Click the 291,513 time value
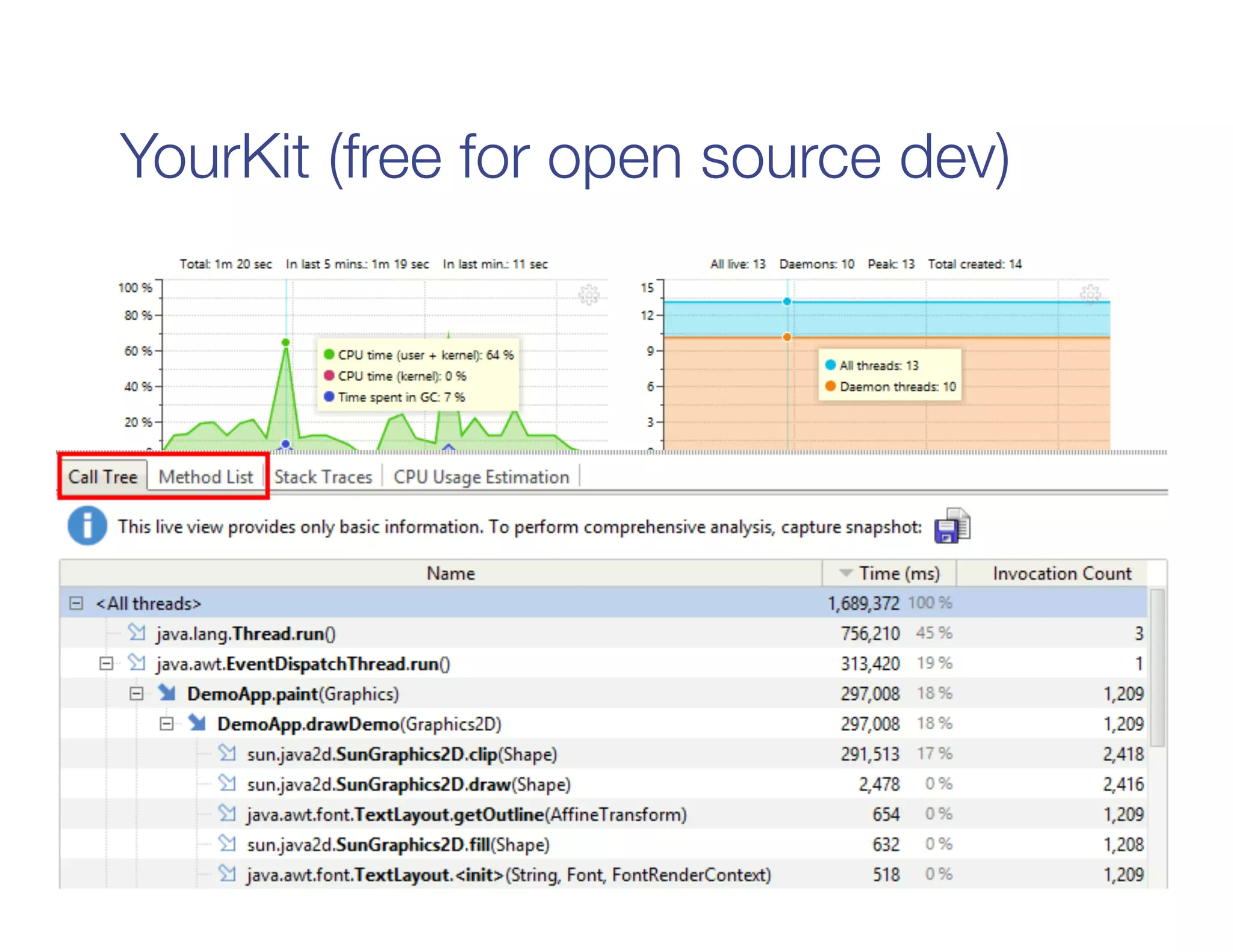This screenshot has width=1233, height=952. (870, 753)
